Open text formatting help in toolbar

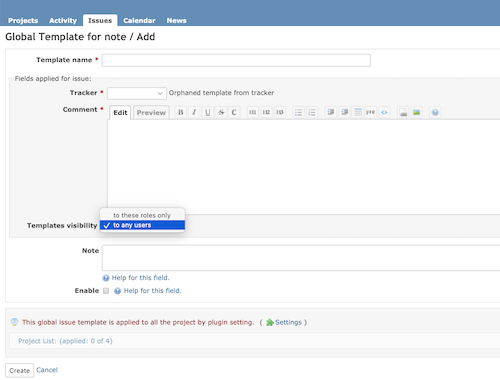(x=435, y=112)
